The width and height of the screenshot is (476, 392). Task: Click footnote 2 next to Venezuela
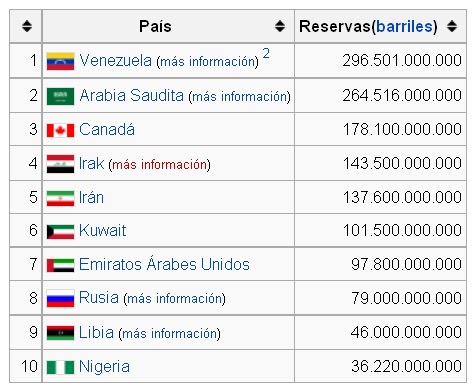(x=266, y=53)
